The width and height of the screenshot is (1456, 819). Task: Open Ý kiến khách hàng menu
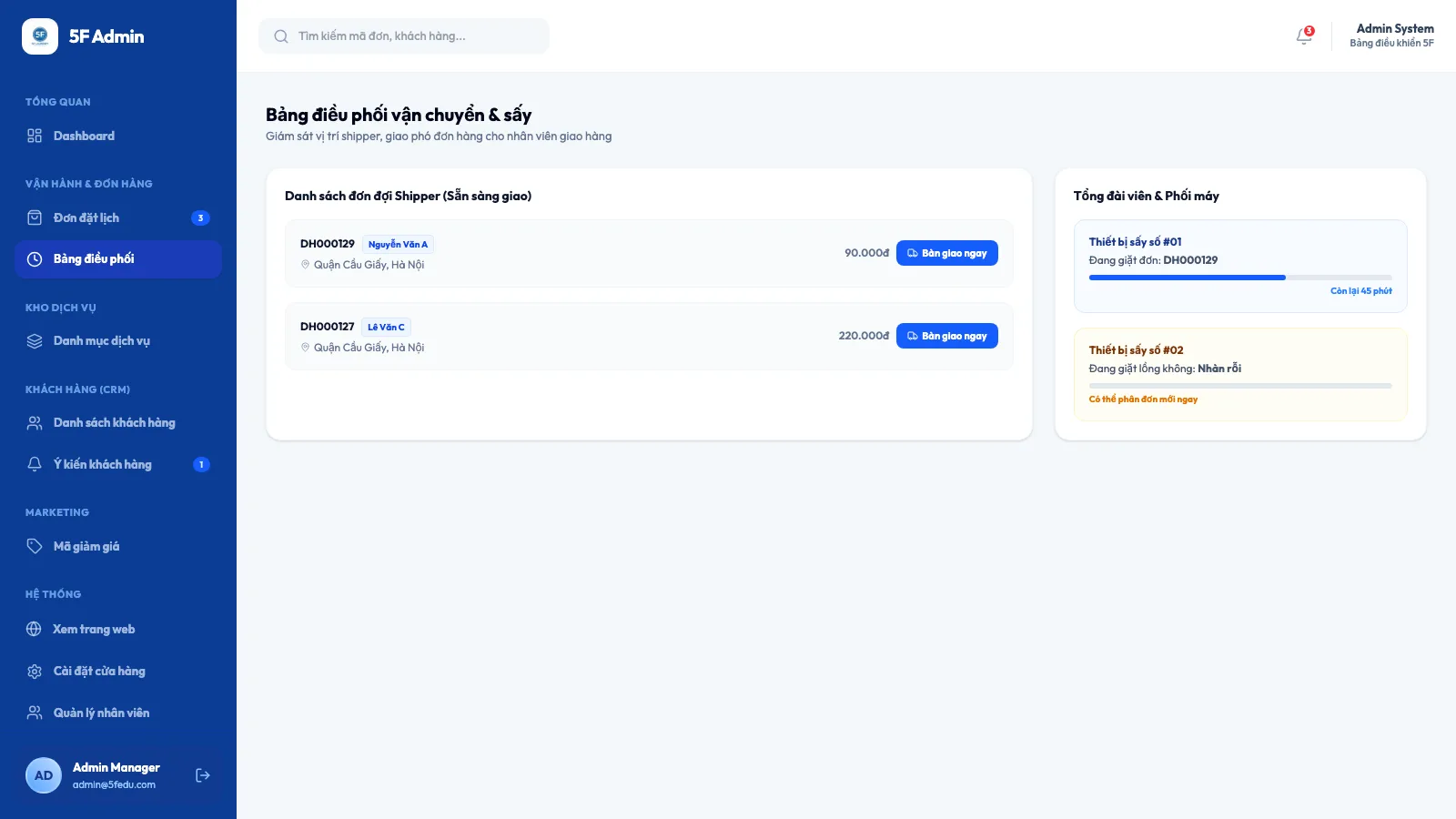(x=118, y=464)
